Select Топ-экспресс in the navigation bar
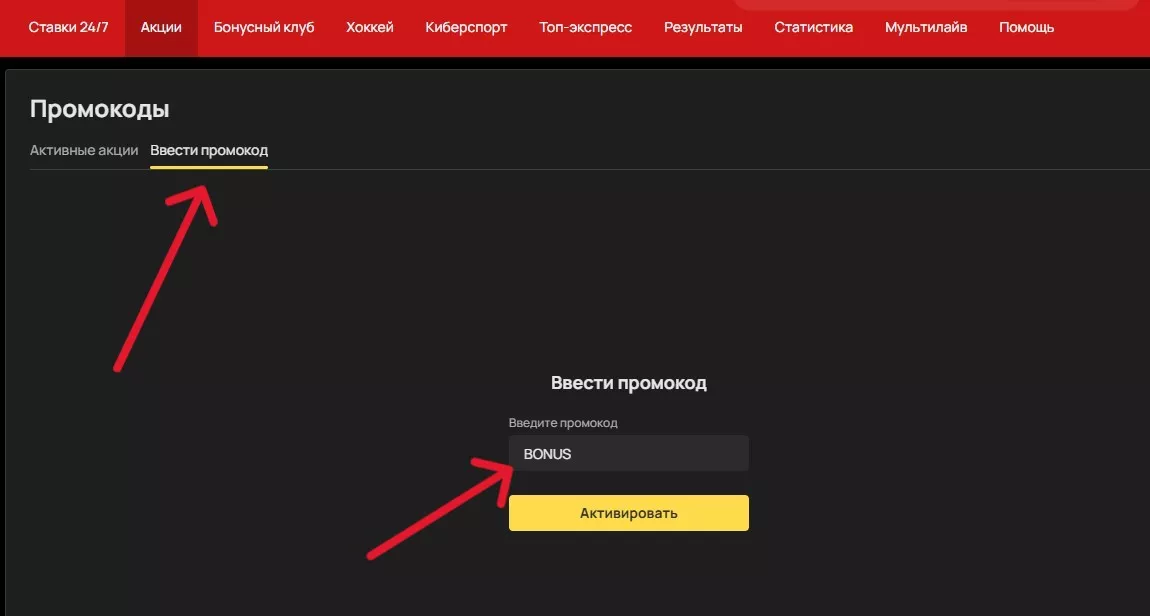Viewport: 1150px width, 616px height. click(585, 27)
